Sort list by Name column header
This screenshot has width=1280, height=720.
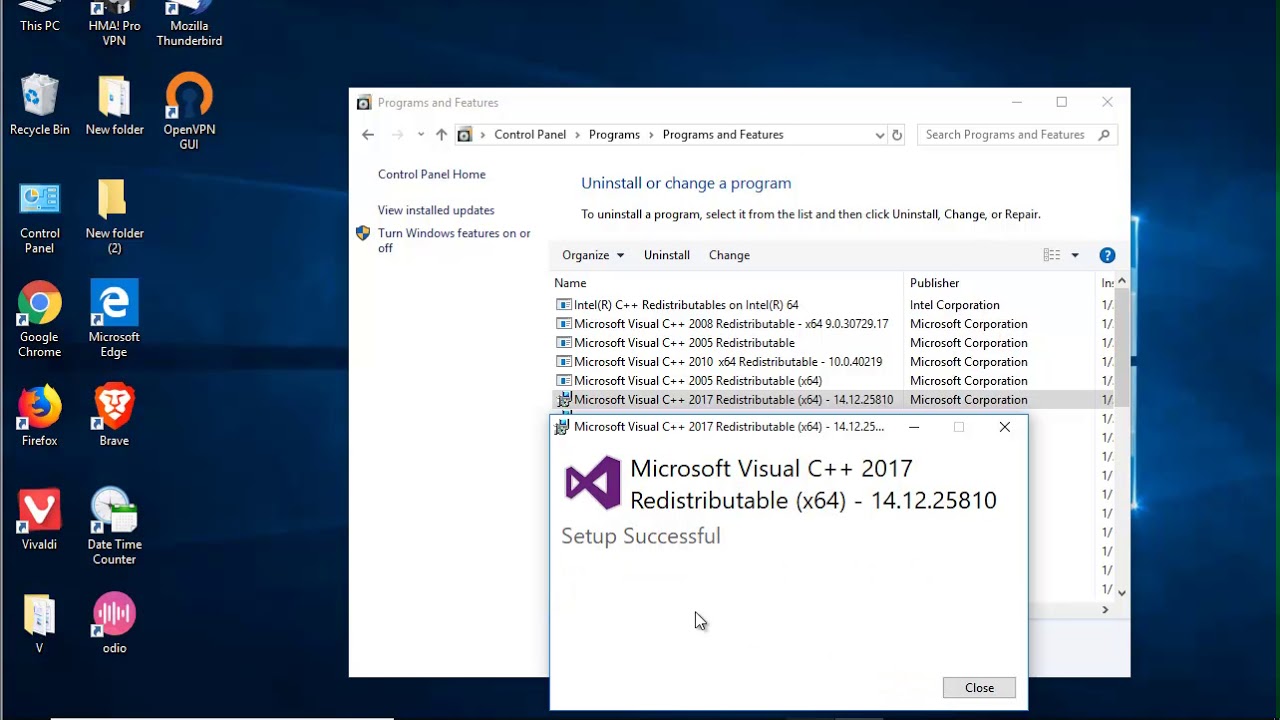[726, 283]
